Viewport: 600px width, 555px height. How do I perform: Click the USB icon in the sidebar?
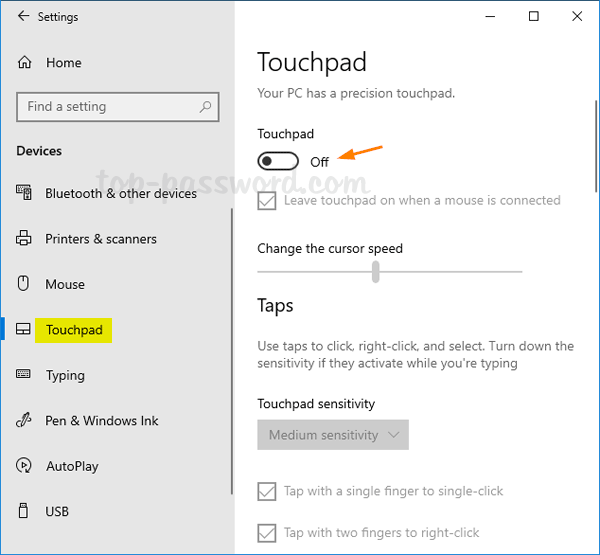coord(24,511)
